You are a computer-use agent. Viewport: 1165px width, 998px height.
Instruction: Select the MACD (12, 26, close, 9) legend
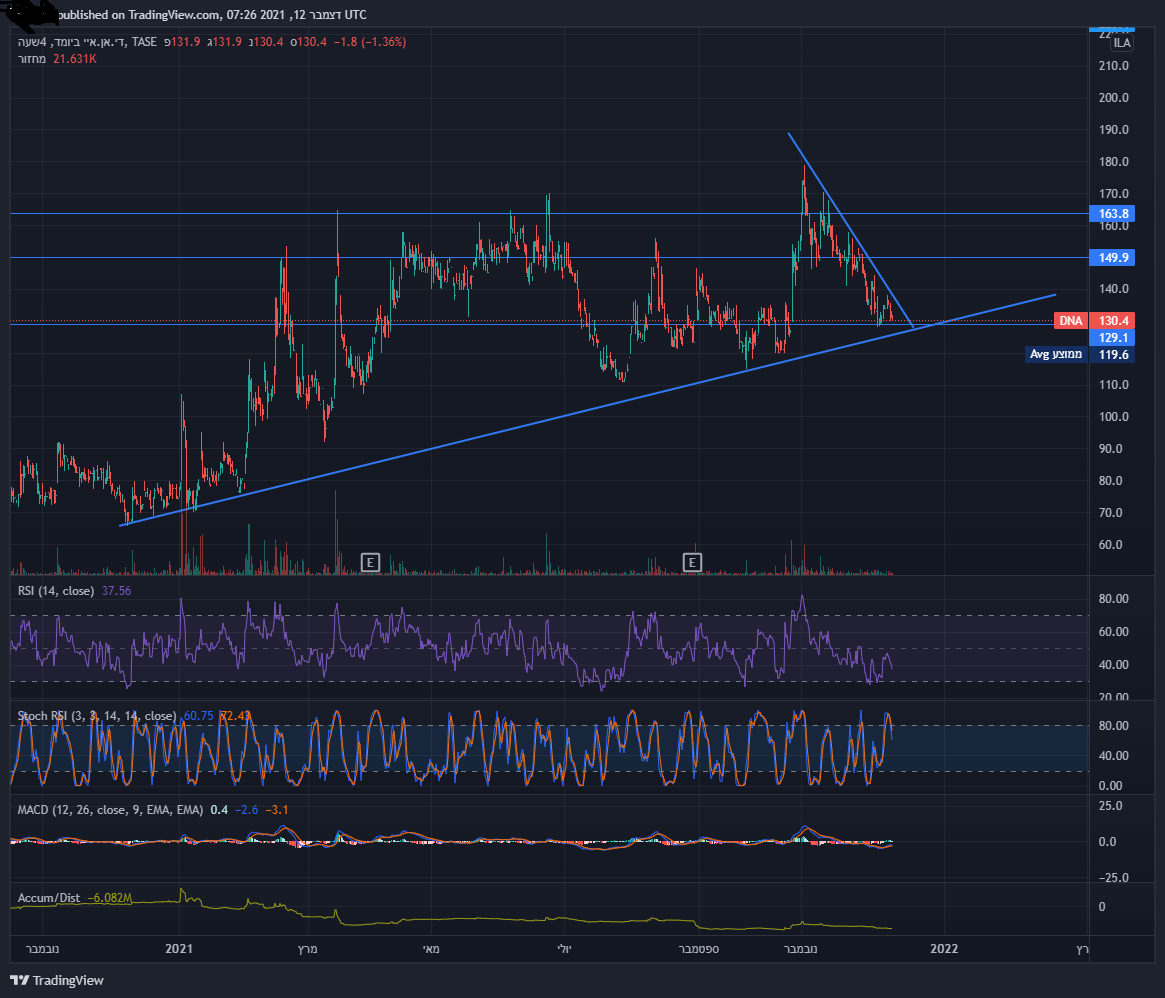[x=110, y=809]
